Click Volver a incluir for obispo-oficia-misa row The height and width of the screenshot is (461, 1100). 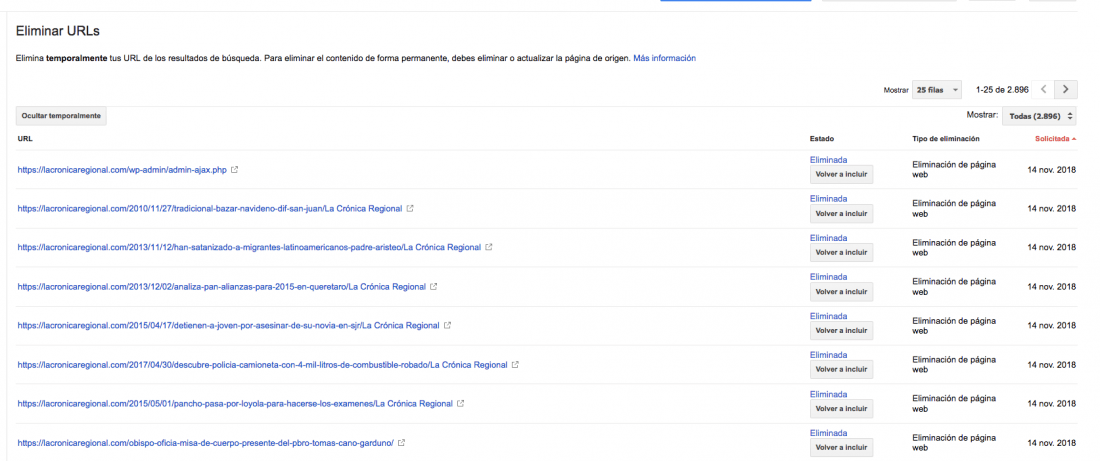click(x=841, y=447)
